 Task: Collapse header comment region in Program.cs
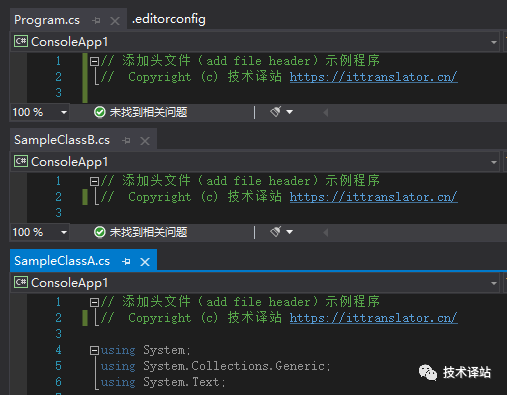(95, 61)
